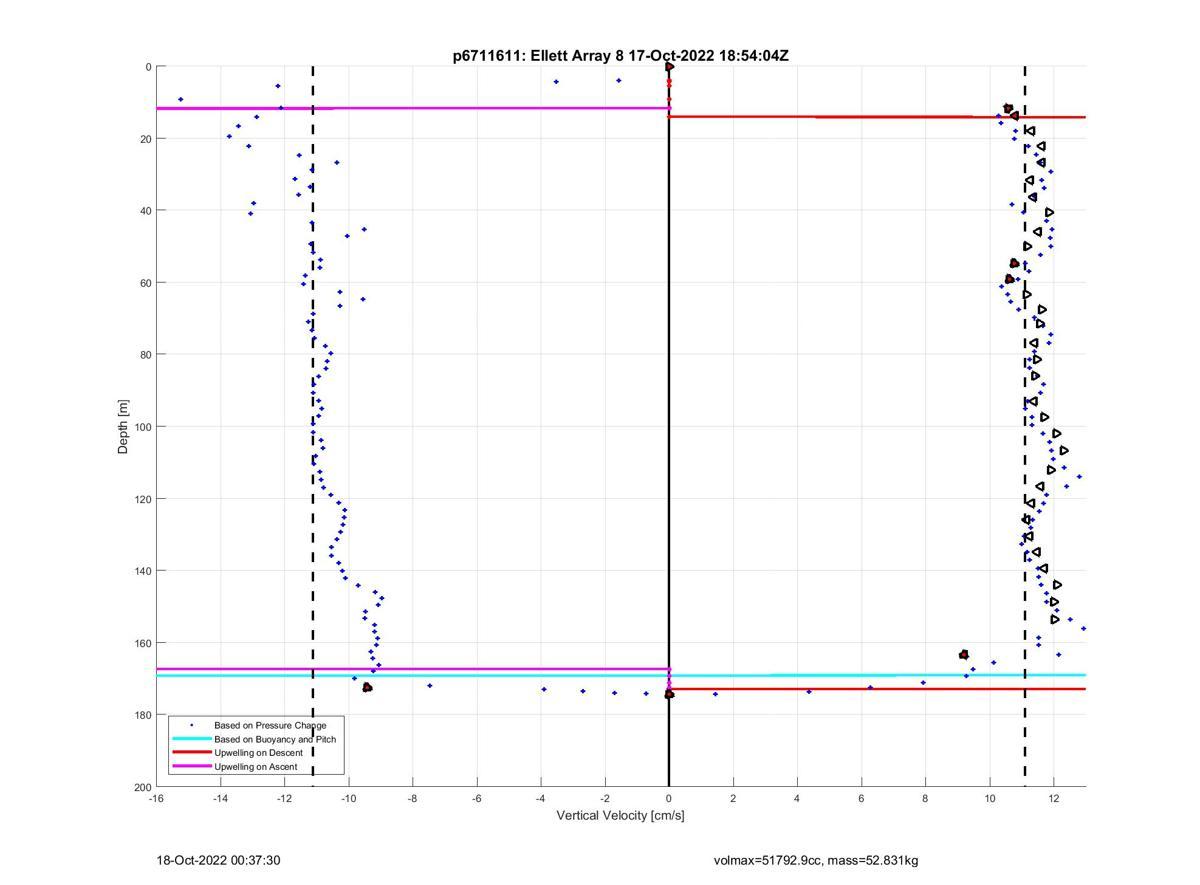Click the 'volmax=51792.9cc, mass=52.831kg' text
The width and height of the screenshot is (1200, 885).
(816, 860)
